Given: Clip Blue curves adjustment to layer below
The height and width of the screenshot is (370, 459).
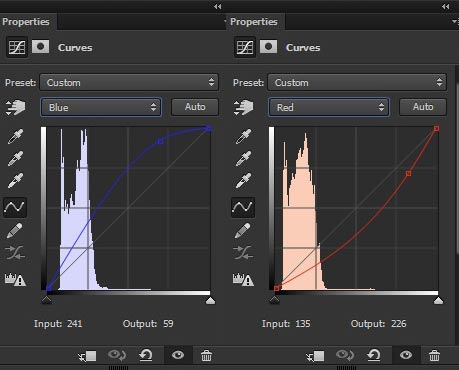Looking at the screenshot, I should point(87,356).
